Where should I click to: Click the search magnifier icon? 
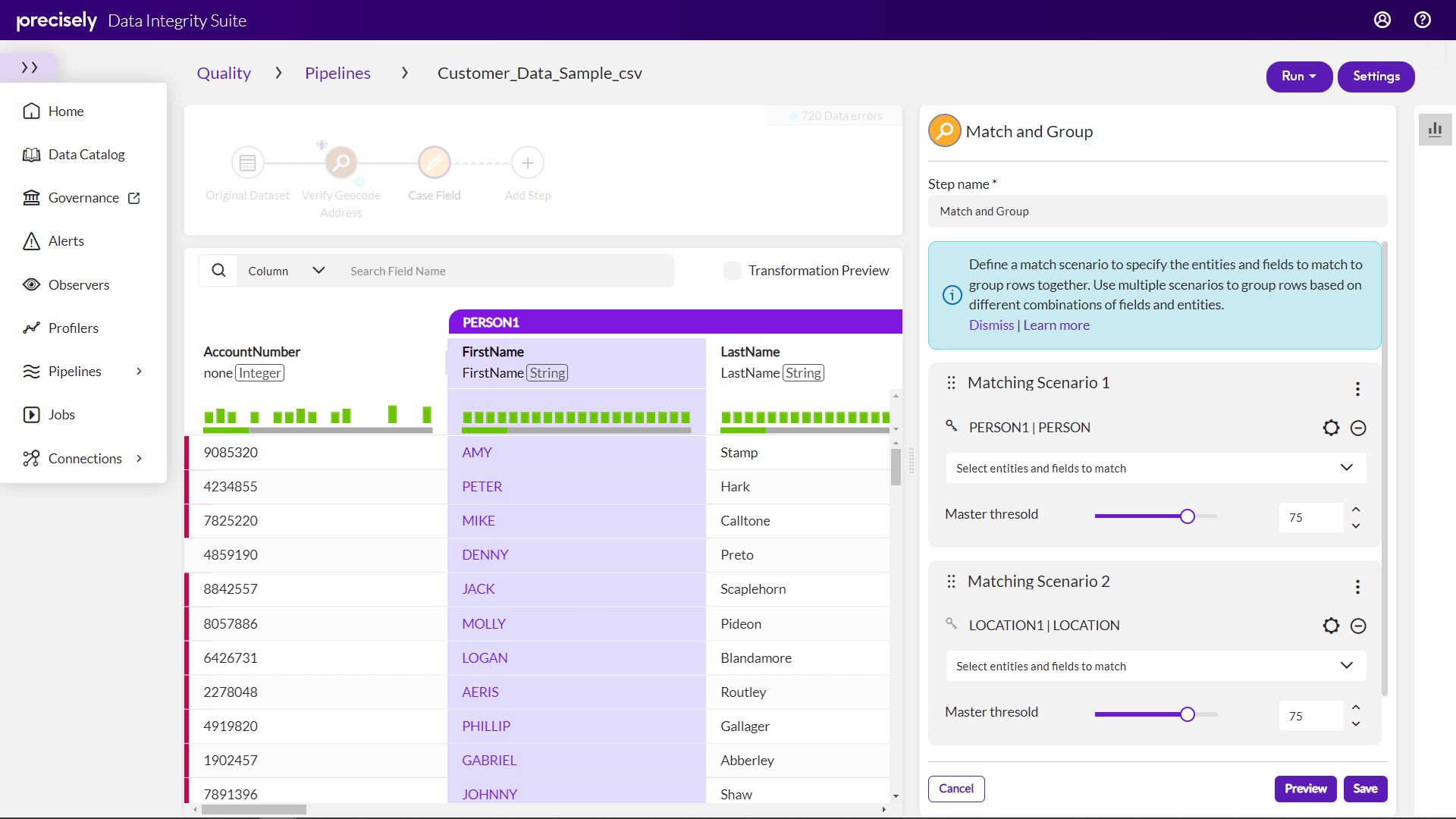218,271
